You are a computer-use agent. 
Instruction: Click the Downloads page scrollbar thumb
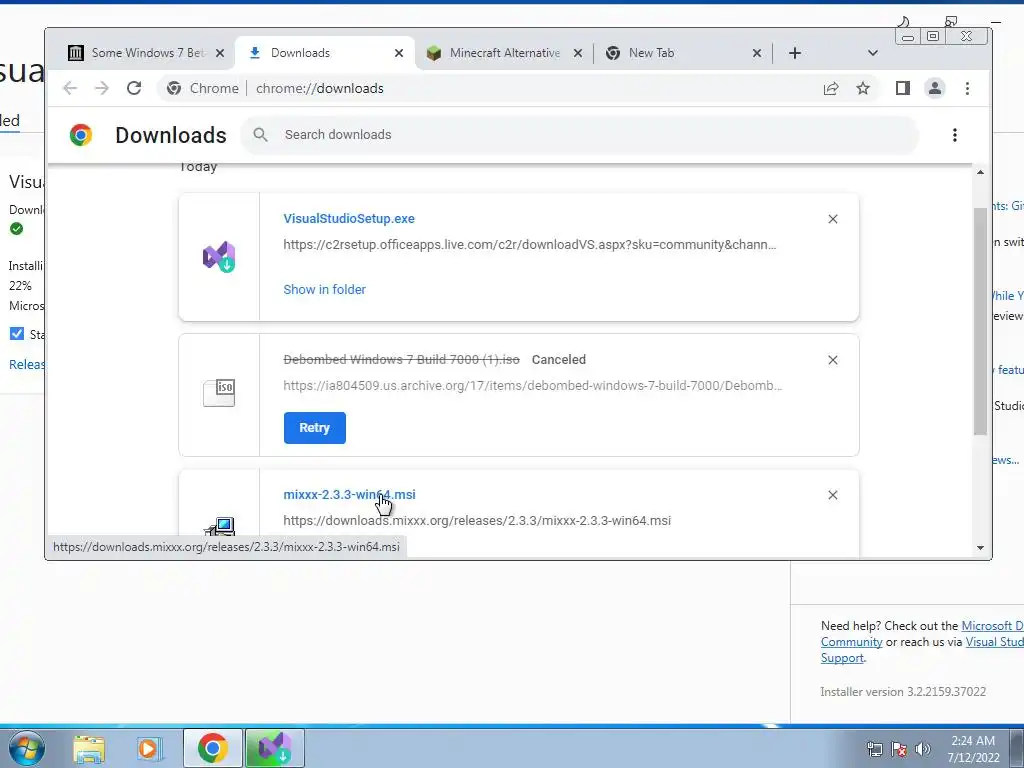980,321
